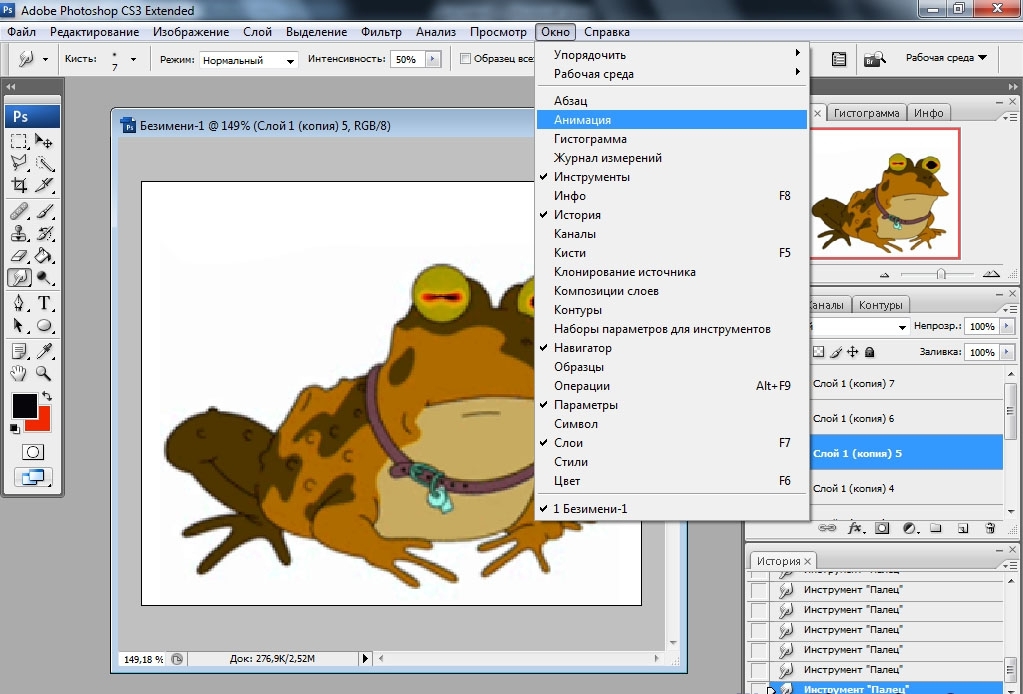Select the Dodge tool

point(44,278)
